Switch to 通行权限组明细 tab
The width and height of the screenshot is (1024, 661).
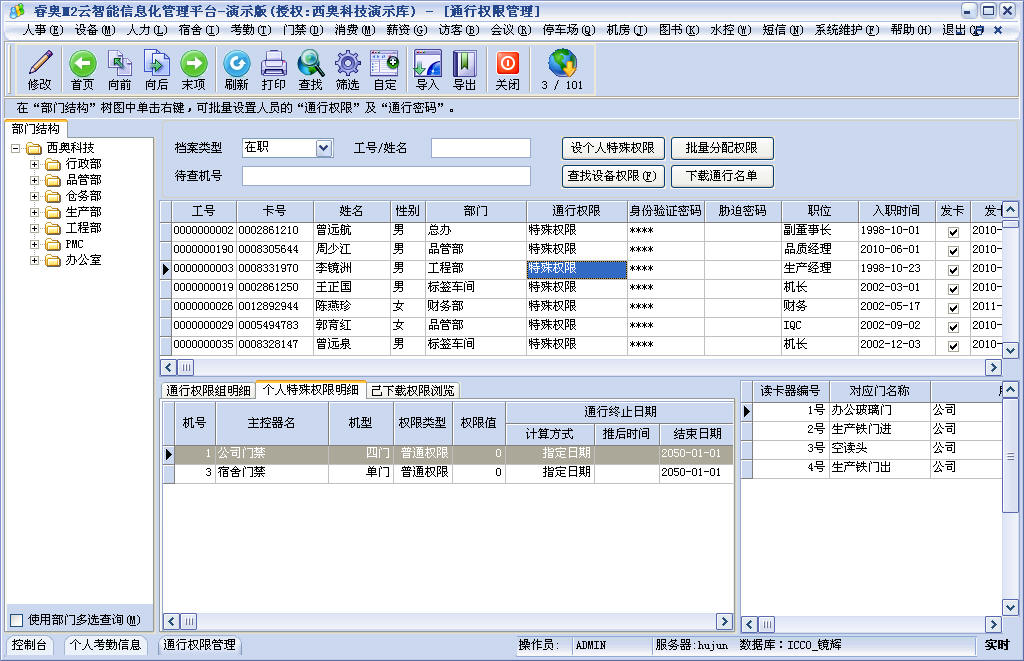click(x=208, y=390)
